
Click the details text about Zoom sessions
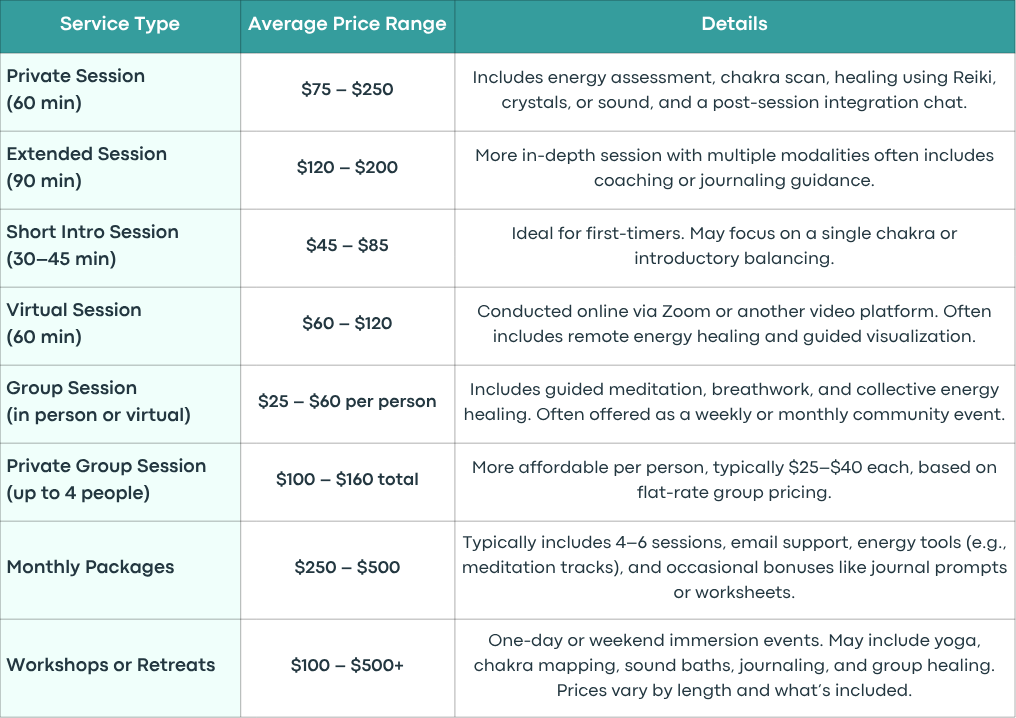pos(735,323)
